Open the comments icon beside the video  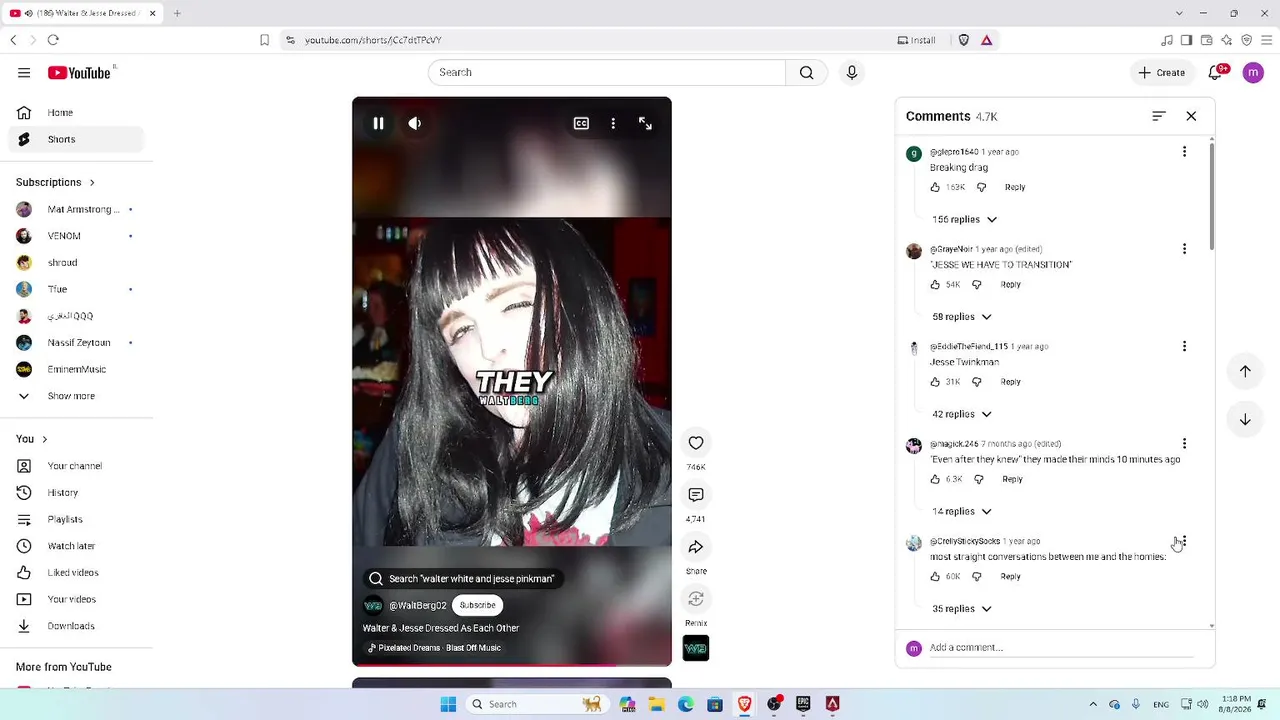point(696,495)
